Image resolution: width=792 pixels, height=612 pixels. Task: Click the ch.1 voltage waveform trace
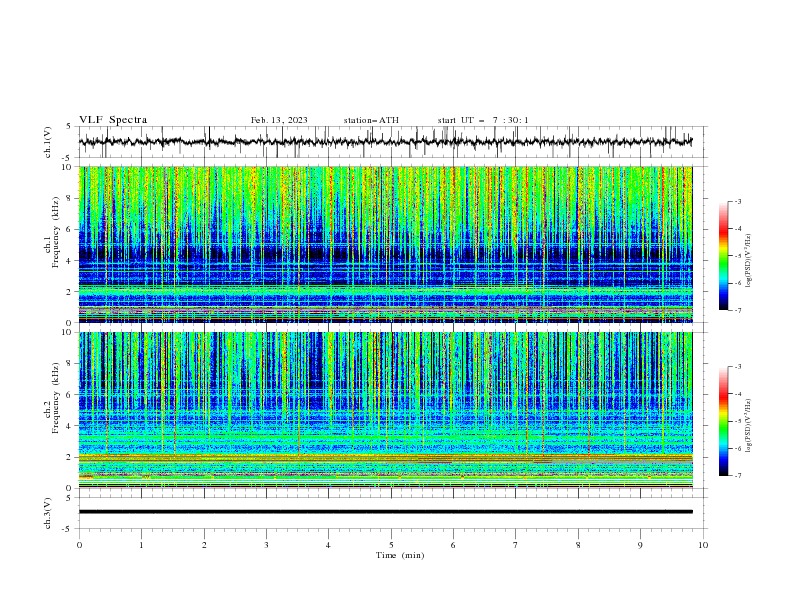[x=385, y=141]
